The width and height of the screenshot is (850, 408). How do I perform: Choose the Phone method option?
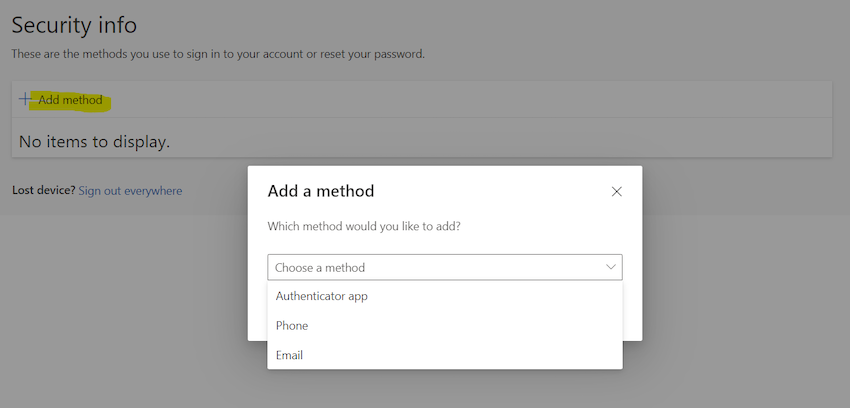(x=292, y=326)
